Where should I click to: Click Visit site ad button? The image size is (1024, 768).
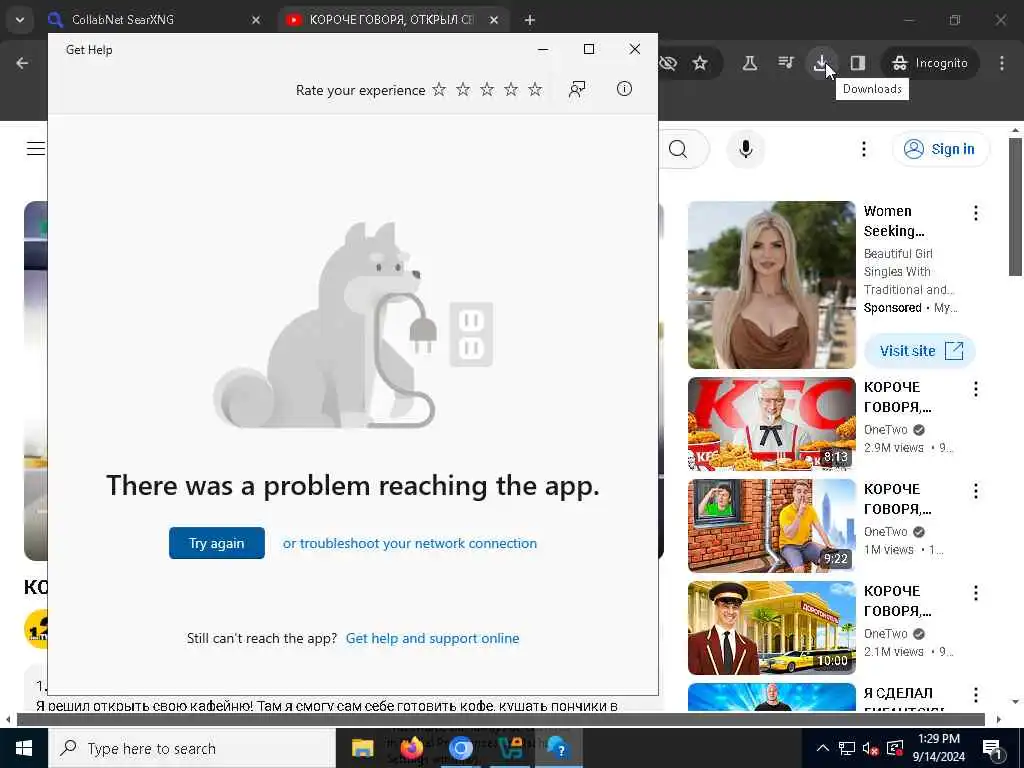tap(920, 351)
